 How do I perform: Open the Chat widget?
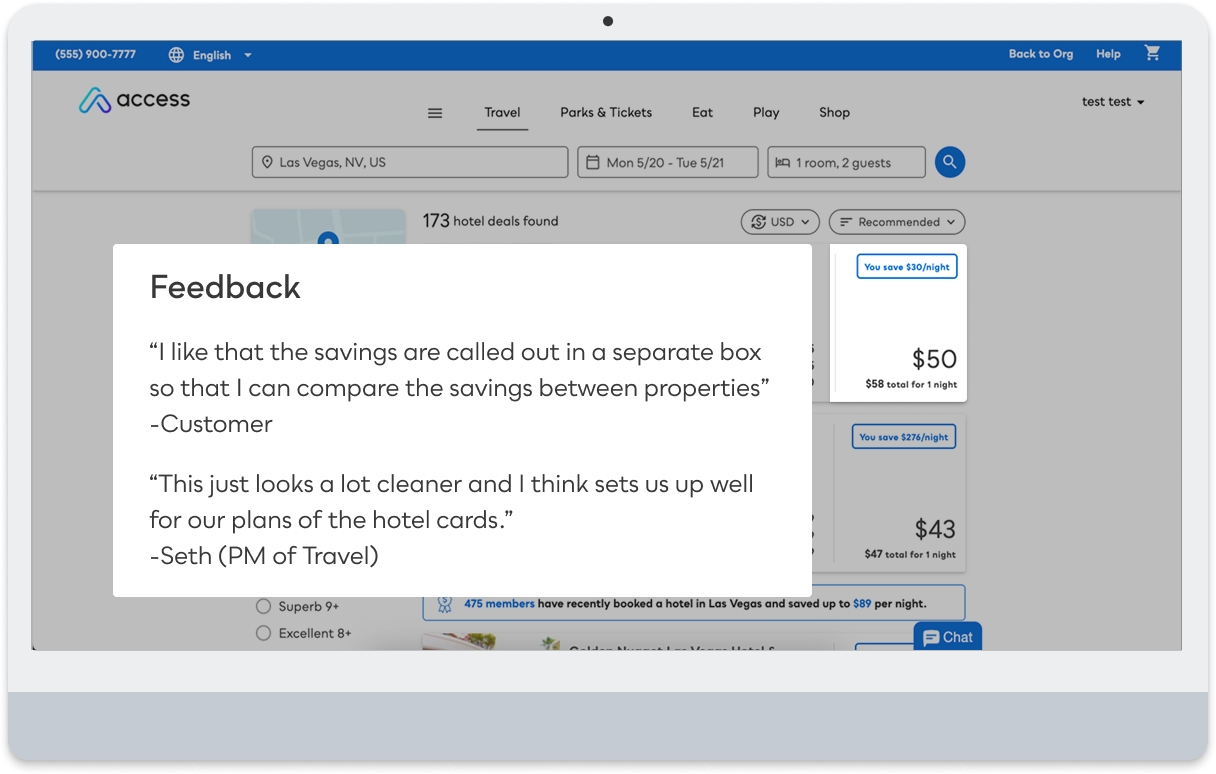(948, 637)
